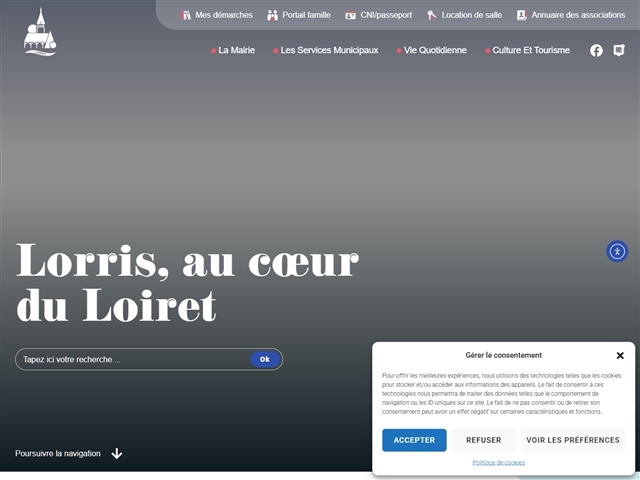This screenshot has height=480, width=640.
Task: Open Mes démarches link
Action: [224, 15]
